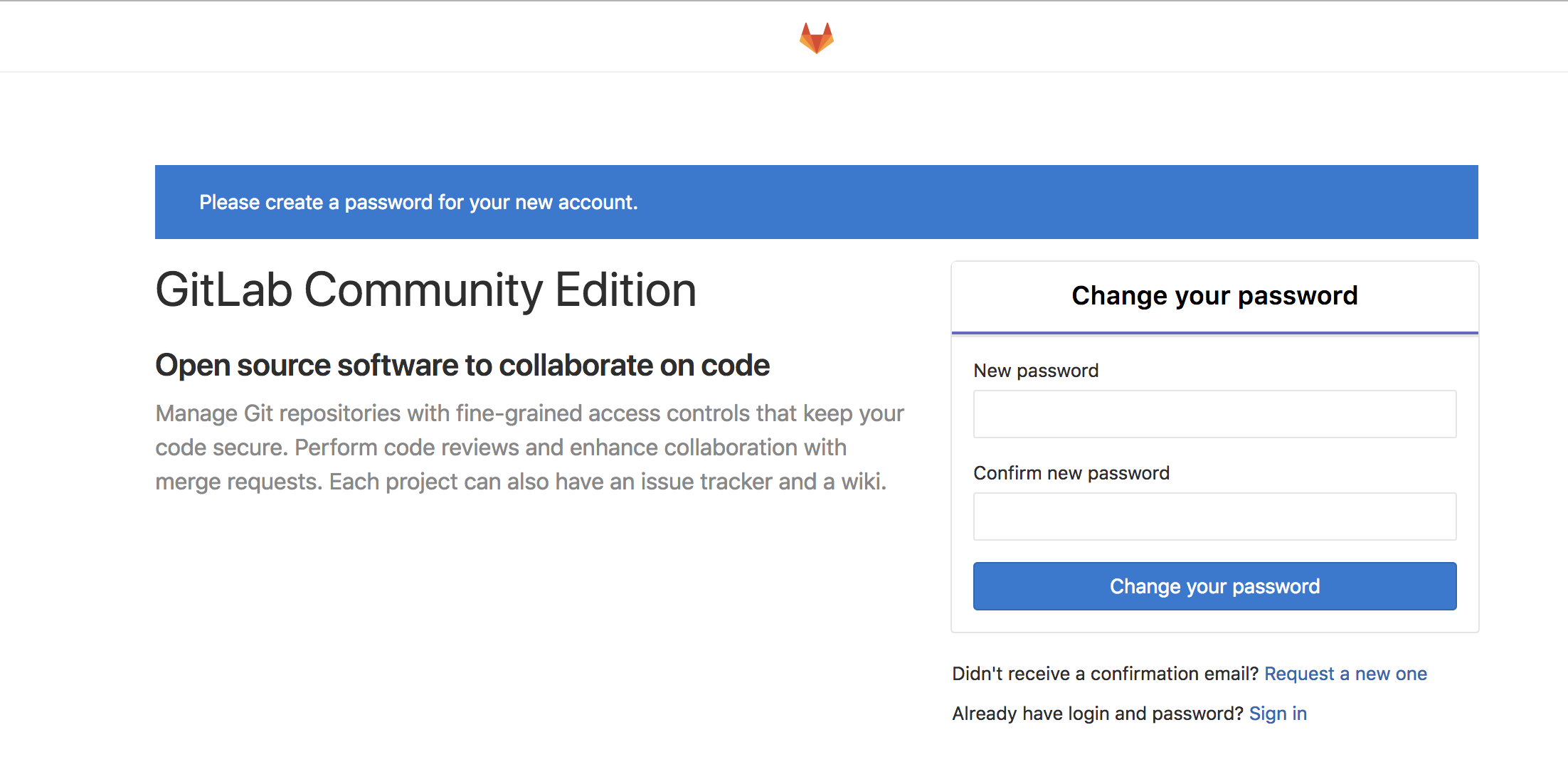Screen dimensions: 1568x784
Task: Submit with the blue Change your password button
Action: click(1214, 586)
